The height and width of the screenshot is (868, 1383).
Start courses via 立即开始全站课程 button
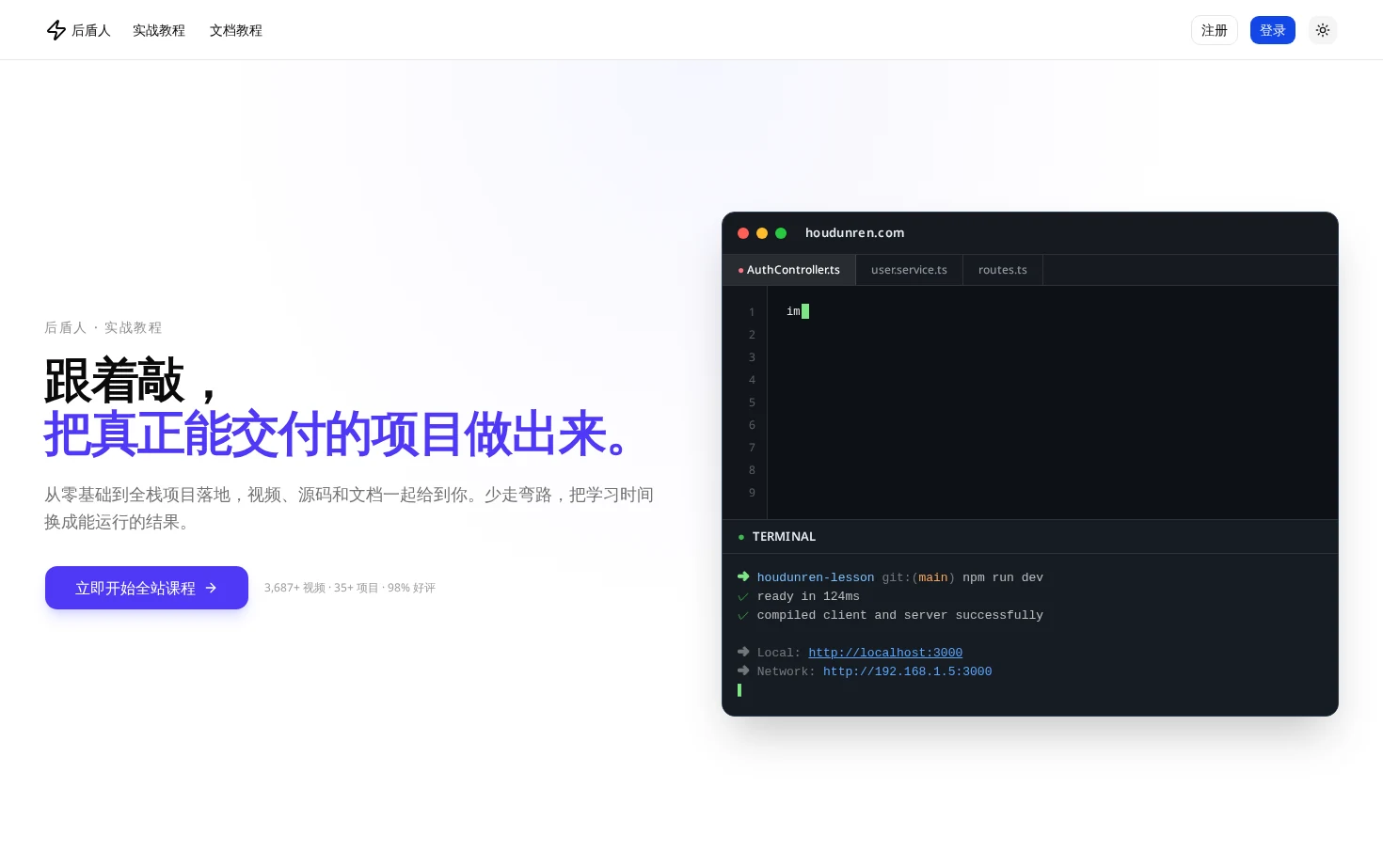pyautogui.click(x=147, y=588)
